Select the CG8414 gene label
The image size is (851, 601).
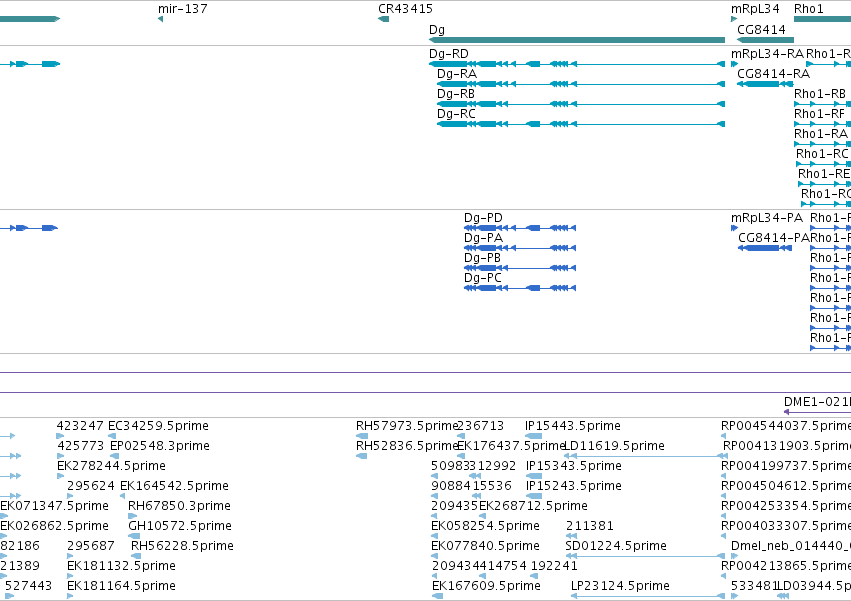[761, 30]
